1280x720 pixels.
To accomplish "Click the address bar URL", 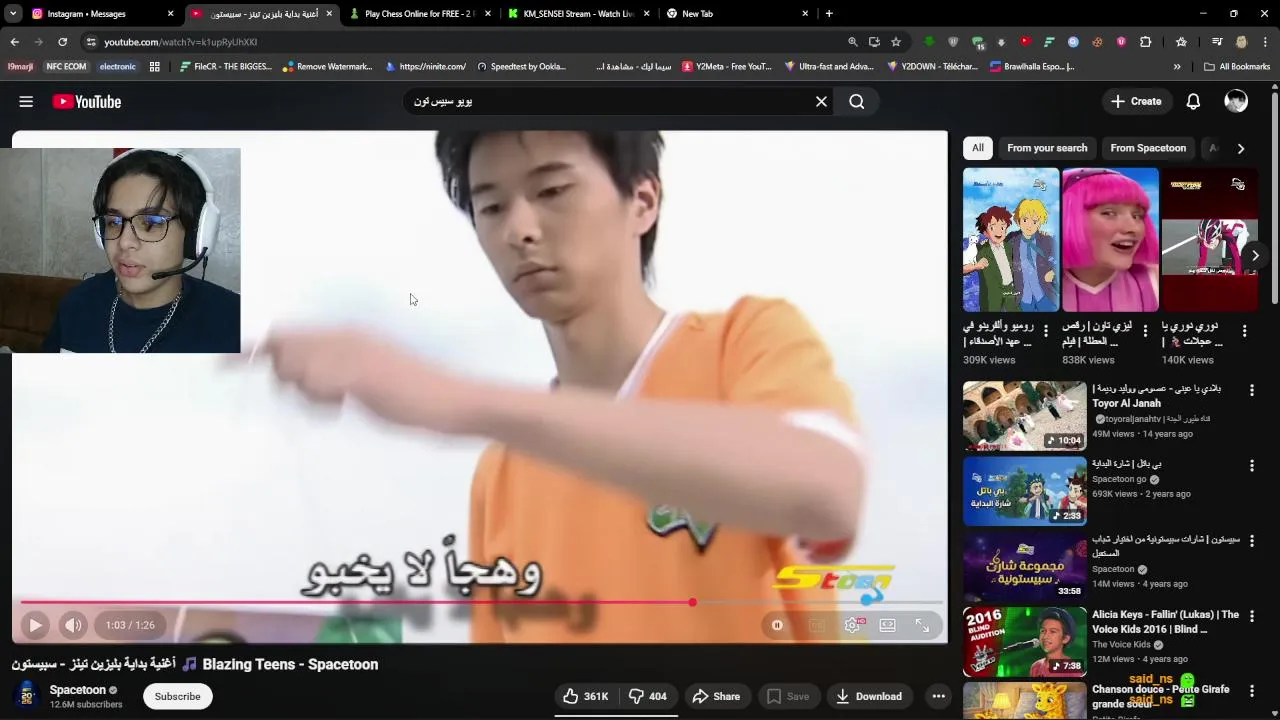I will pyautogui.click(x=181, y=42).
